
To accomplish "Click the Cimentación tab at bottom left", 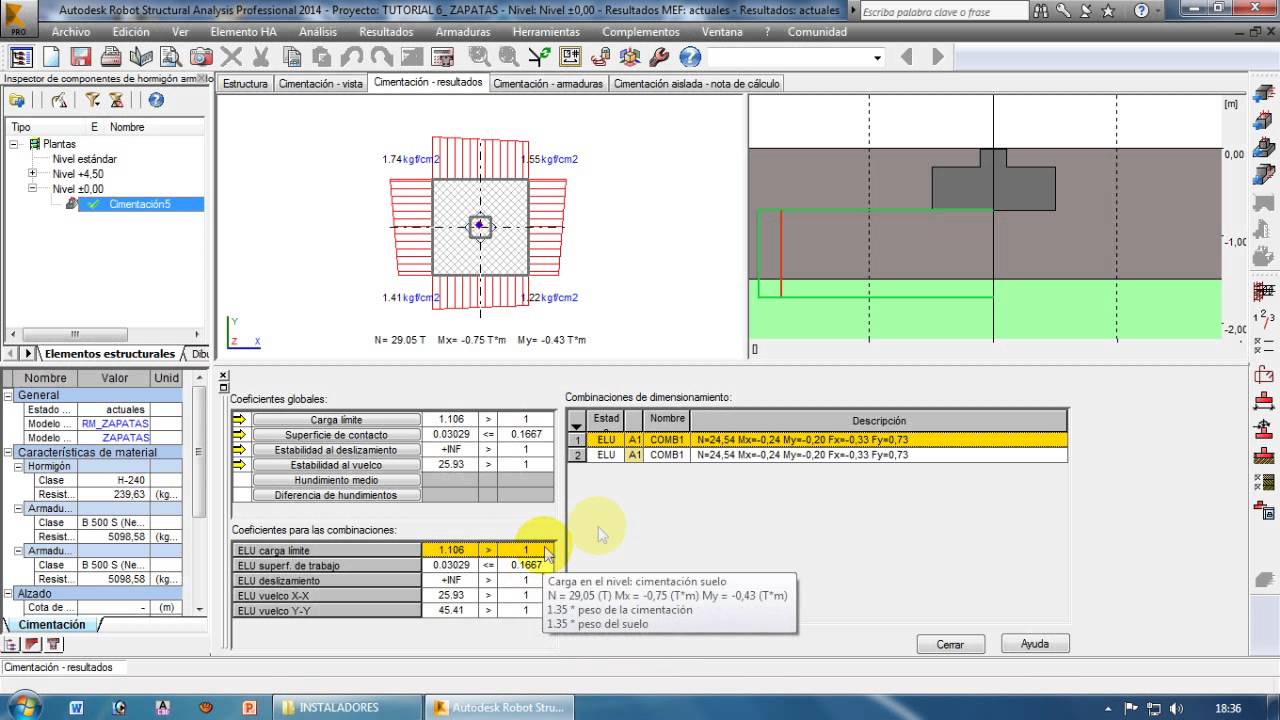I will [51, 625].
